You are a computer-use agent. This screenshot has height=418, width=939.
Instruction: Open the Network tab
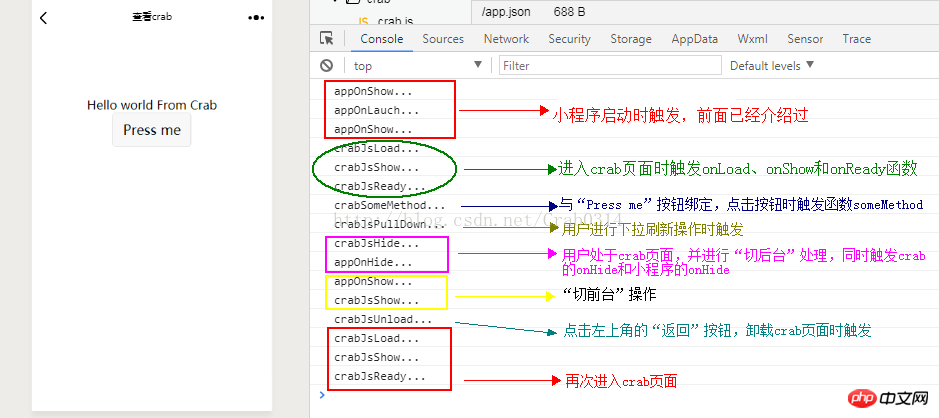pyautogui.click(x=506, y=38)
